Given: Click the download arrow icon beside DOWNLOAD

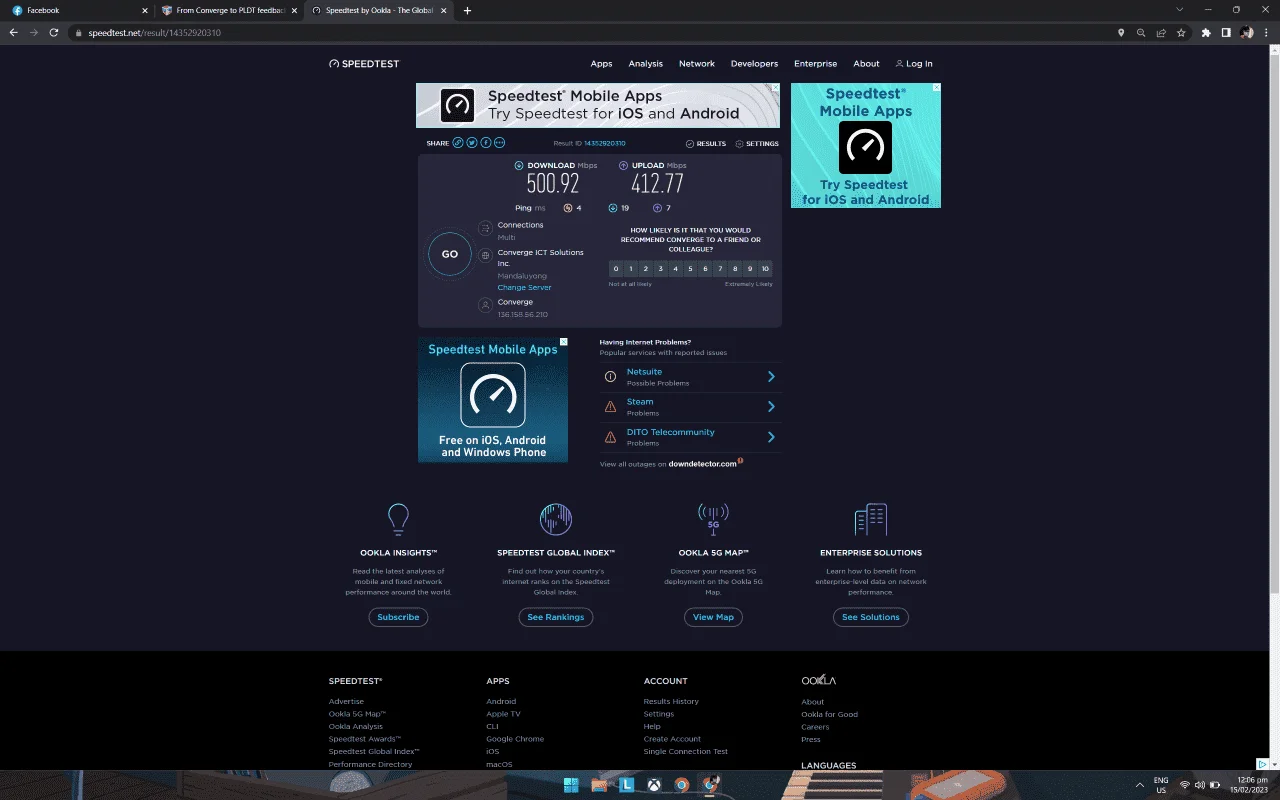Looking at the screenshot, I should pos(519,165).
